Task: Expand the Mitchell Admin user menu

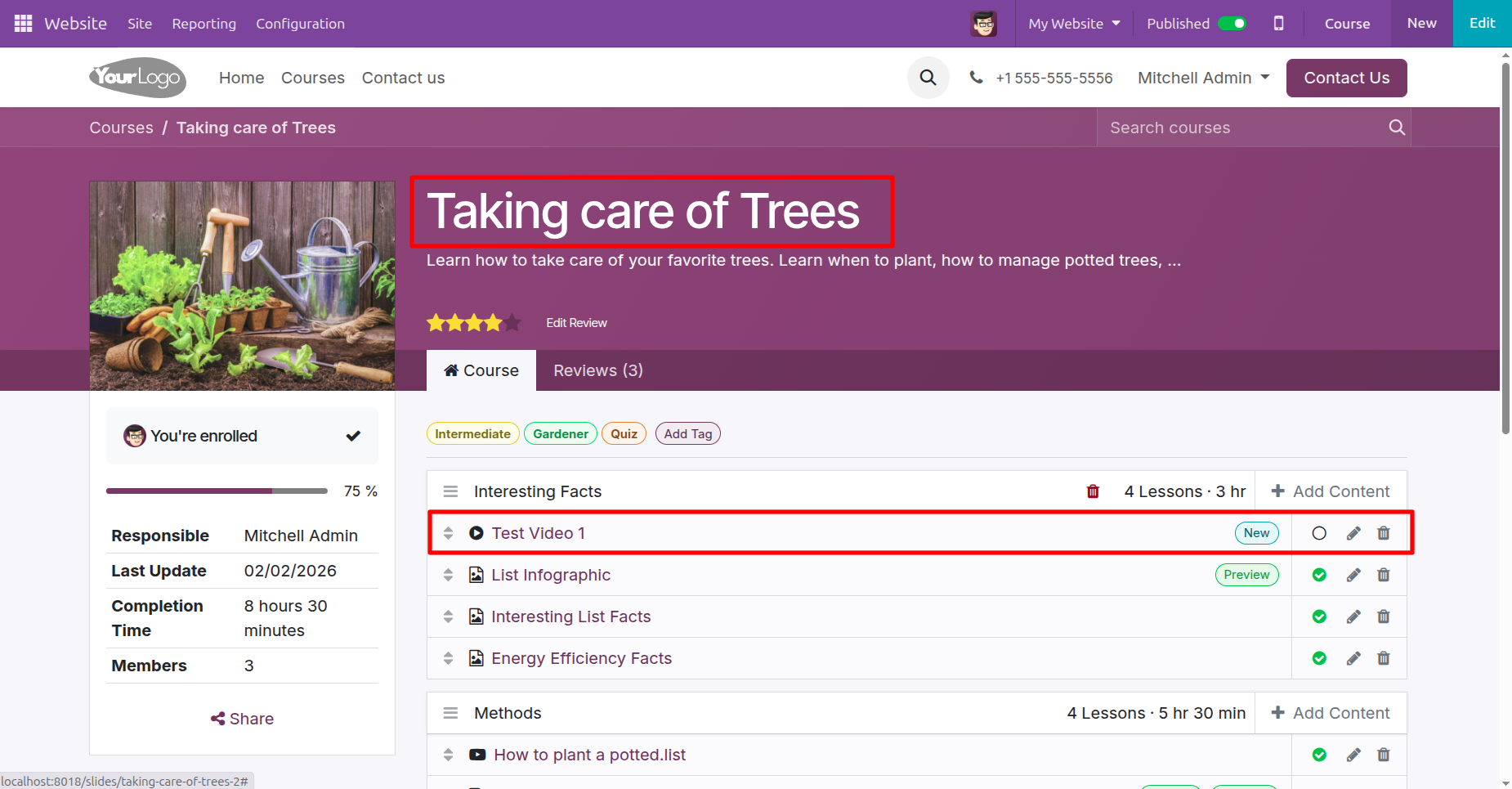Action: (x=1203, y=78)
